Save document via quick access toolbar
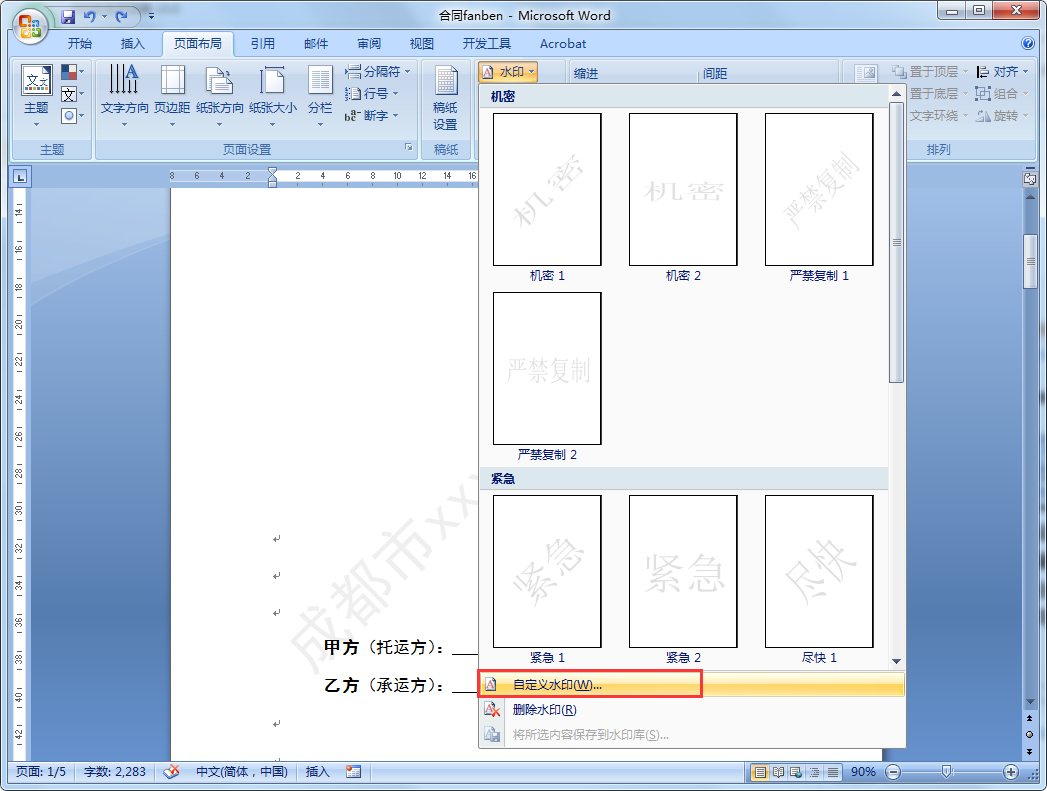The height and width of the screenshot is (791, 1047). [68, 16]
